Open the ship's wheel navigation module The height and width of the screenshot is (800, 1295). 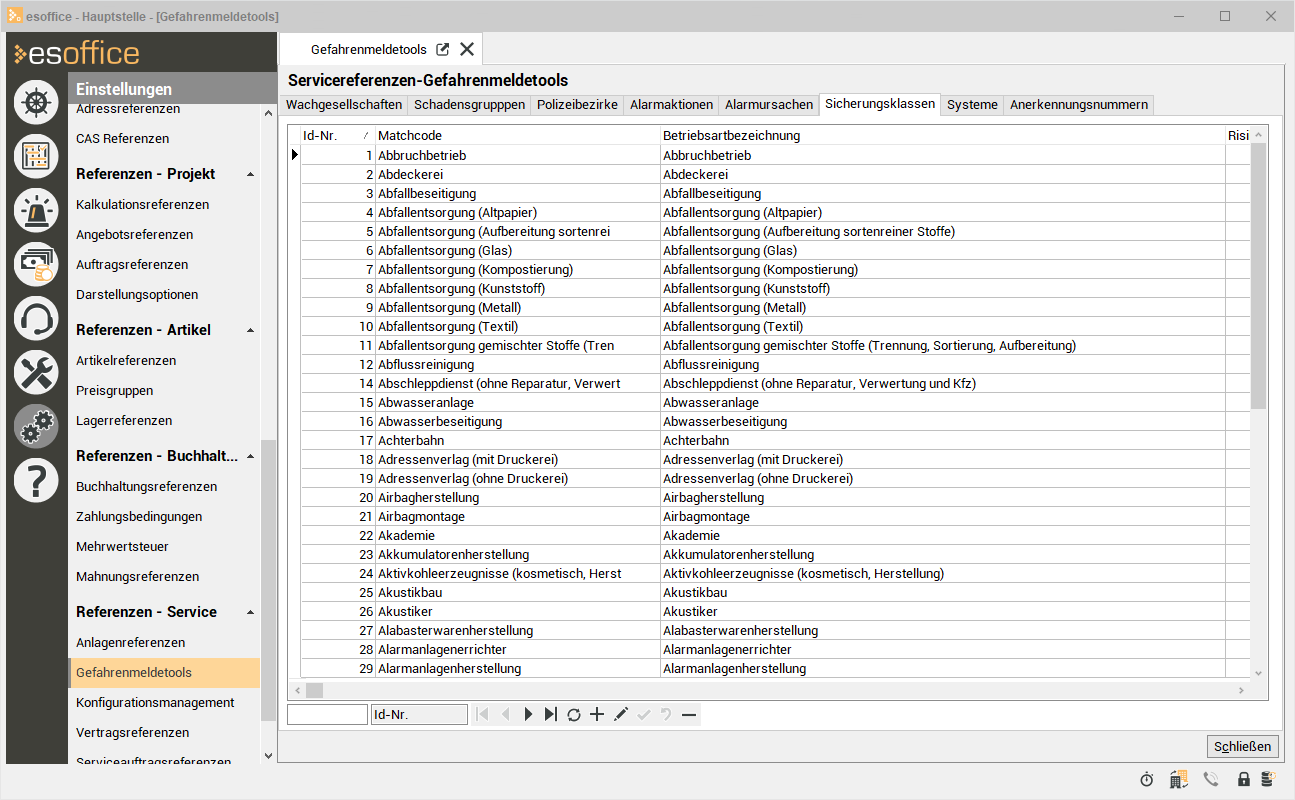36,102
